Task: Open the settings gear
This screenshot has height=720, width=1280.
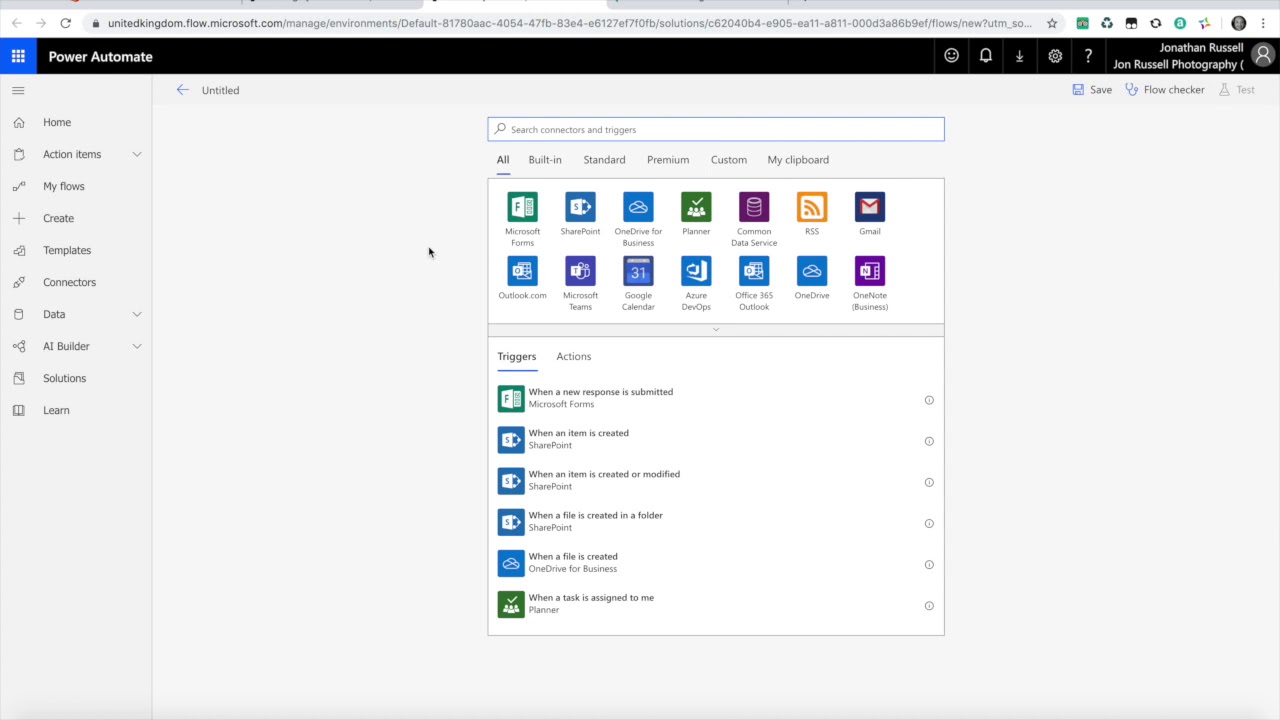Action: coord(1055,56)
